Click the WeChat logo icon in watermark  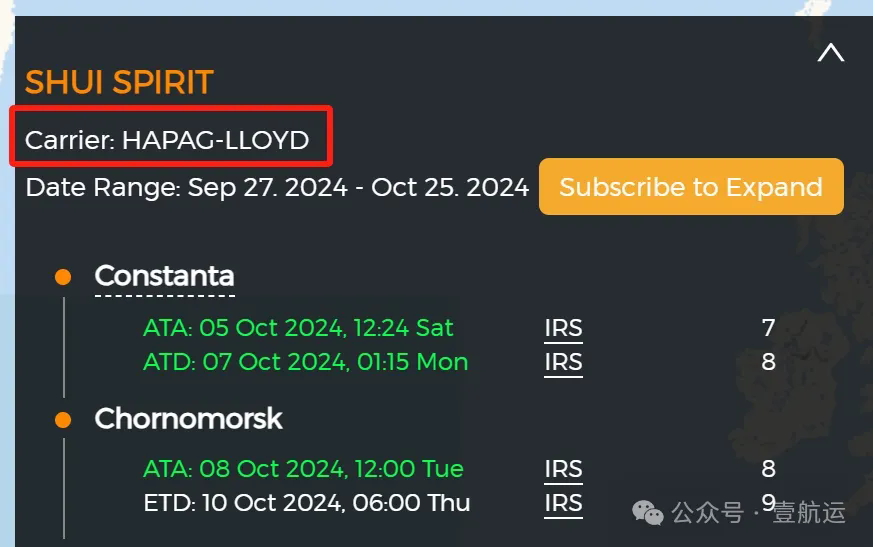[648, 512]
